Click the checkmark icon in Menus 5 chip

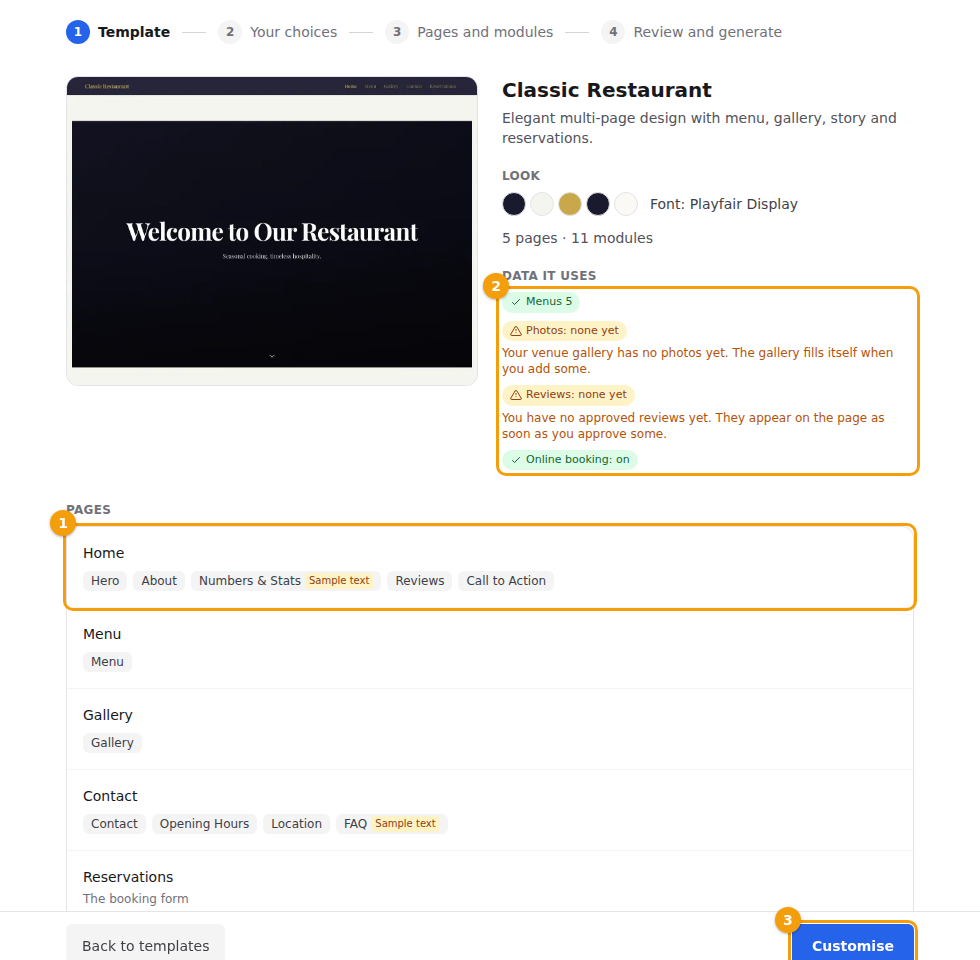tap(516, 302)
